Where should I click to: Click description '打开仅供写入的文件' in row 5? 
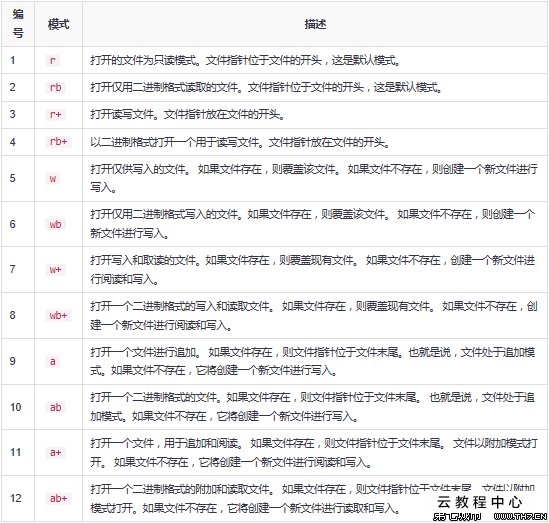[138, 169]
